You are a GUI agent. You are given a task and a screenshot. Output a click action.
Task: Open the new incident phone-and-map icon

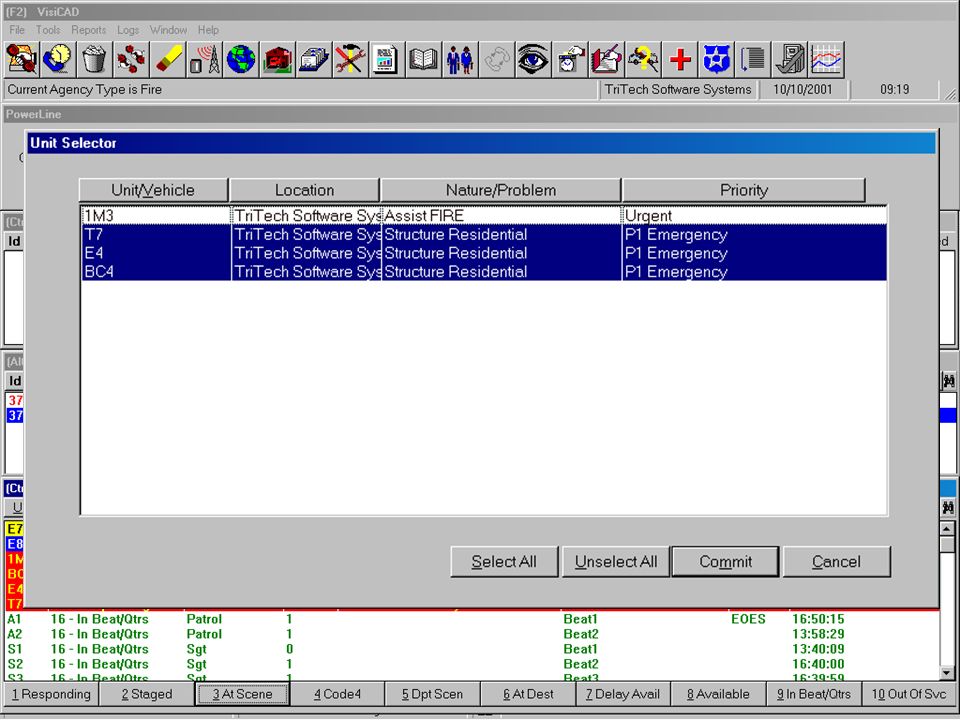(x=21, y=59)
